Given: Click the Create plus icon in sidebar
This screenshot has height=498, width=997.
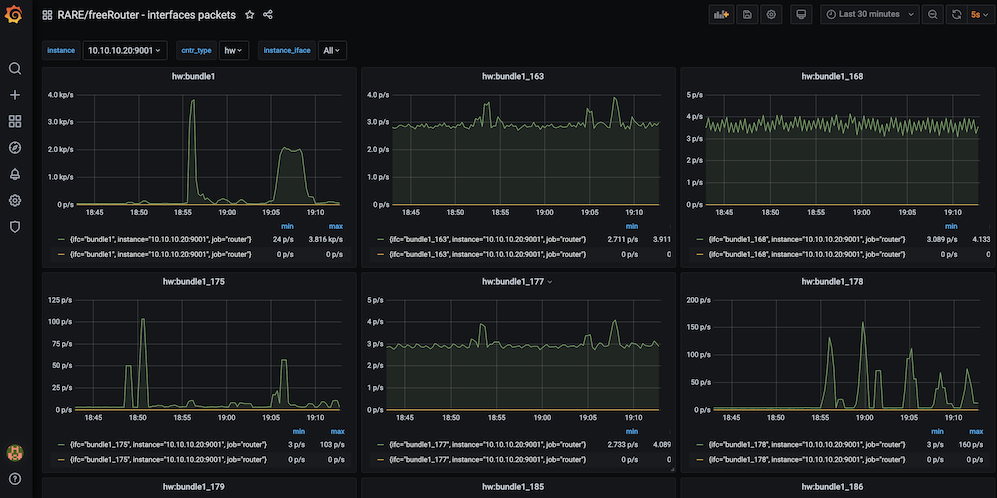Looking at the screenshot, I should [x=15, y=95].
